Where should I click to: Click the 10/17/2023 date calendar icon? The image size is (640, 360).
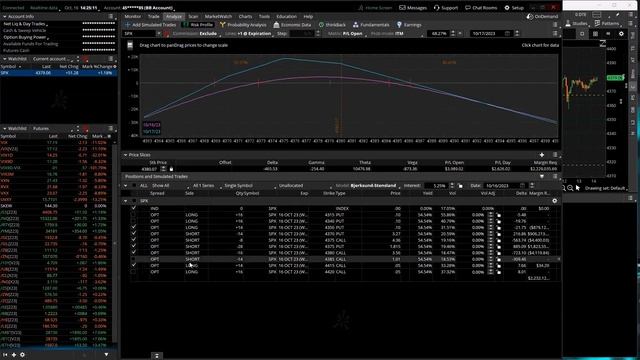(507, 33)
